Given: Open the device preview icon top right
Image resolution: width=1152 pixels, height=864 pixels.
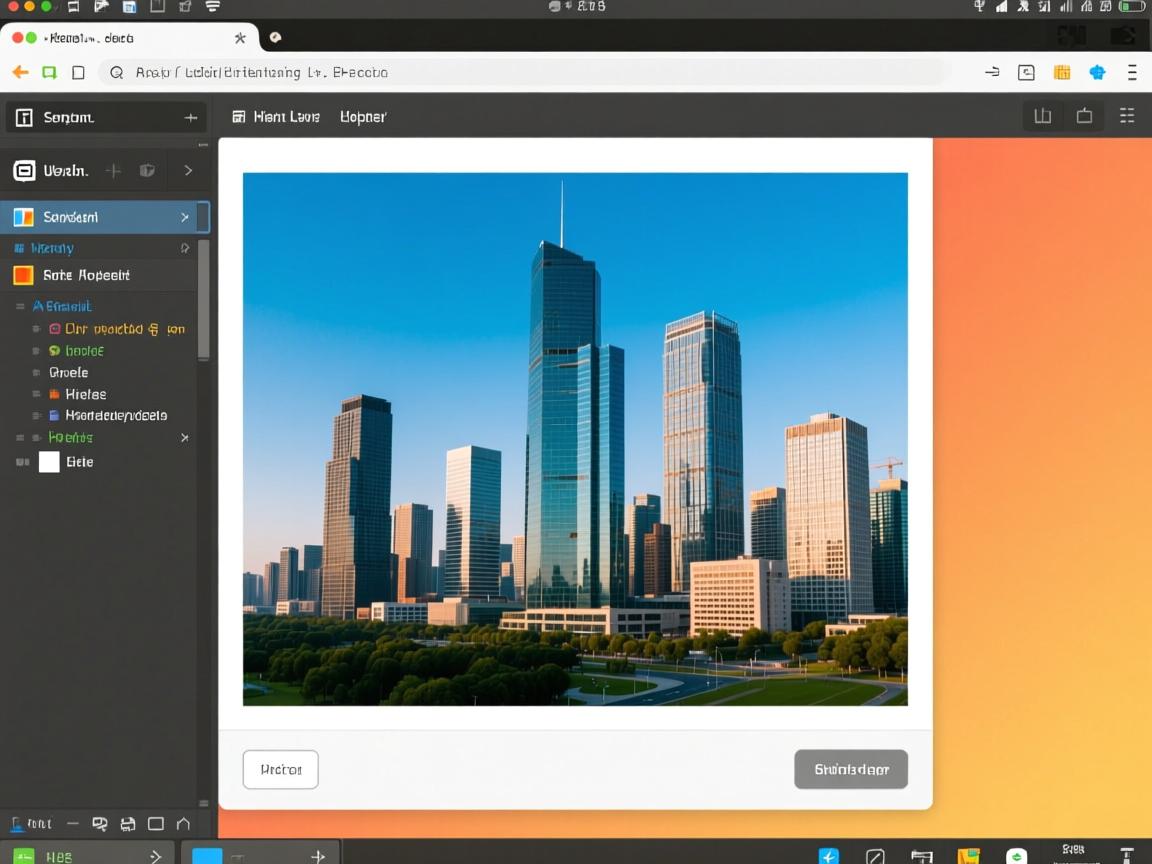Looking at the screenshot, I should [x=1085, y=115].
